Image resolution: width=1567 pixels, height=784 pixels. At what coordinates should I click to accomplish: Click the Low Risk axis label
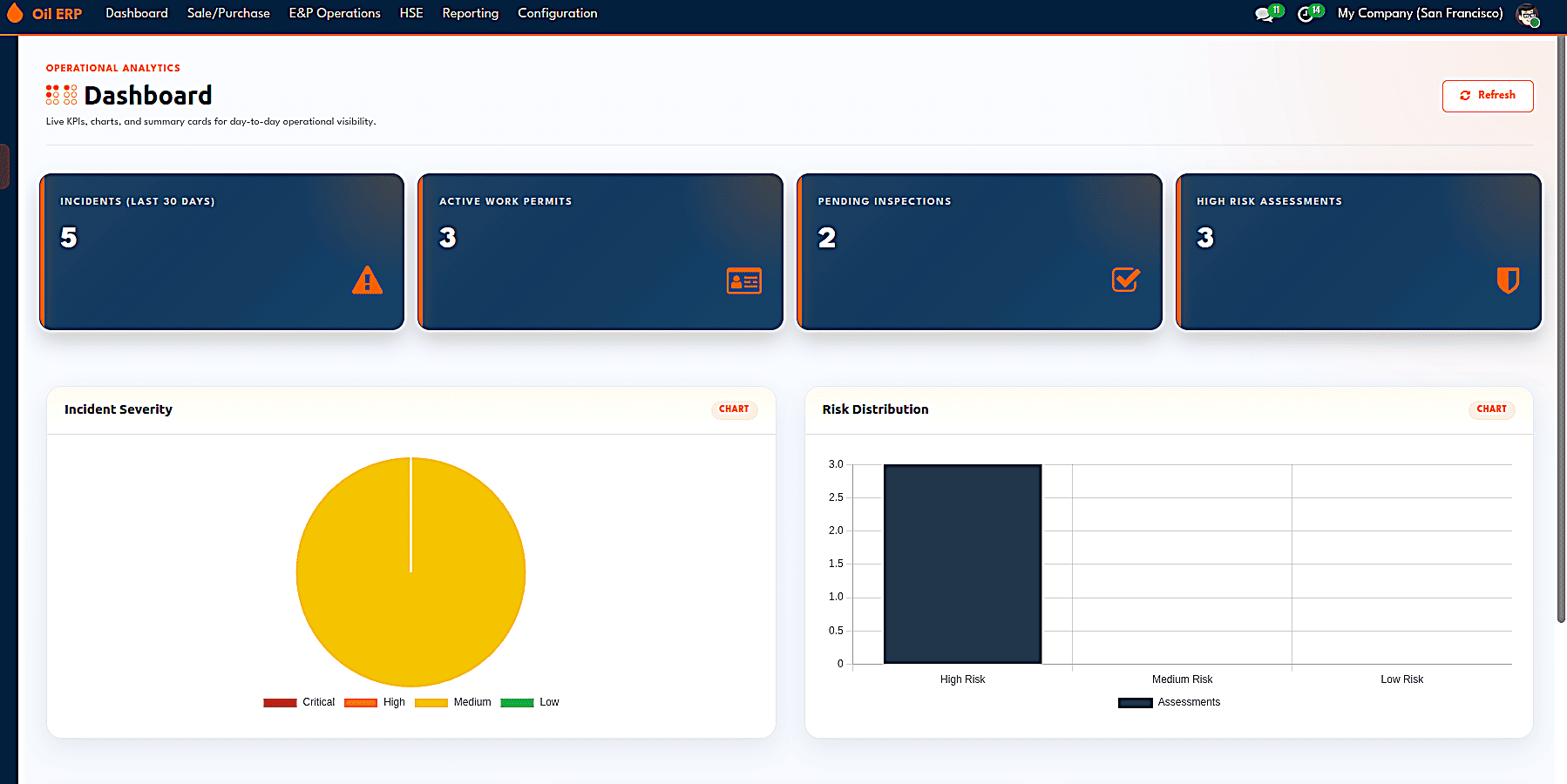1401,679
